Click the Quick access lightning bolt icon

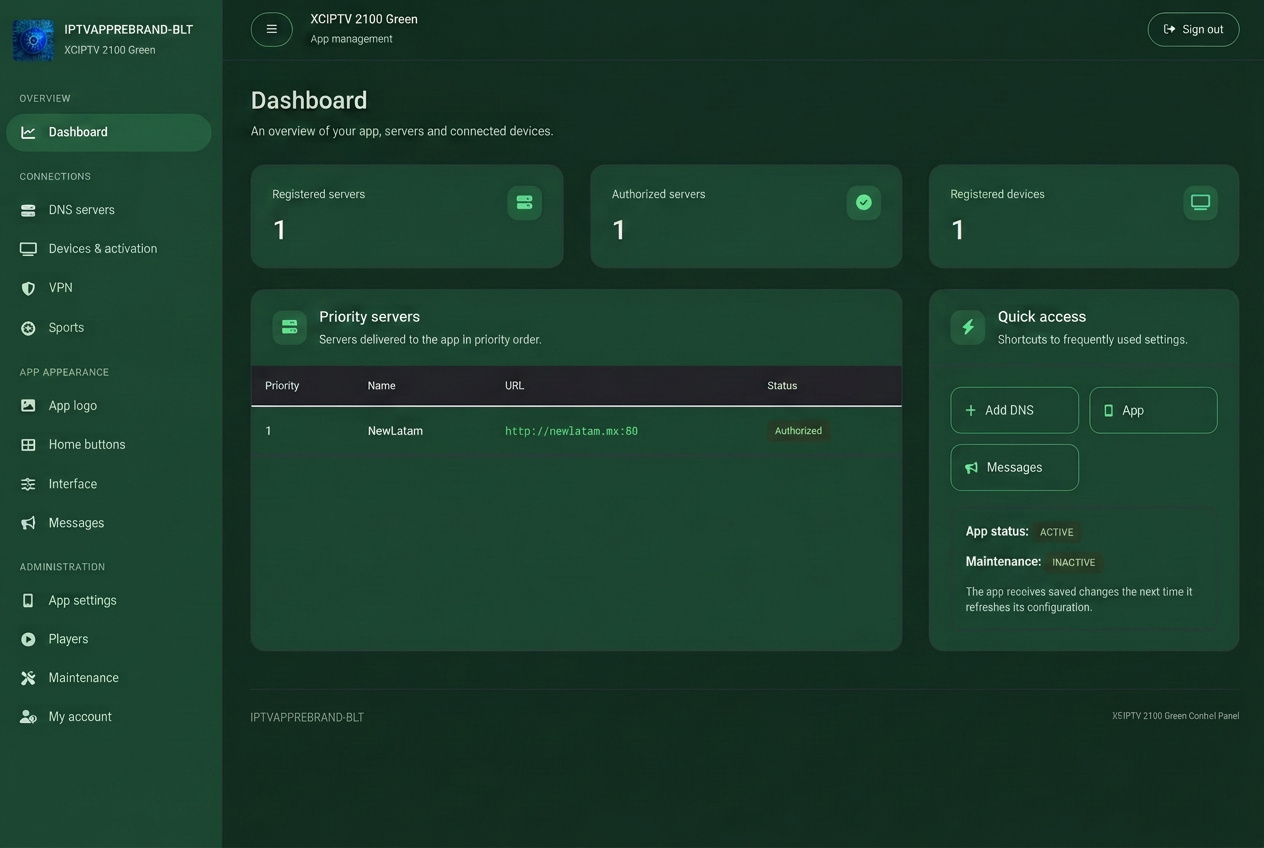[968, 327]
